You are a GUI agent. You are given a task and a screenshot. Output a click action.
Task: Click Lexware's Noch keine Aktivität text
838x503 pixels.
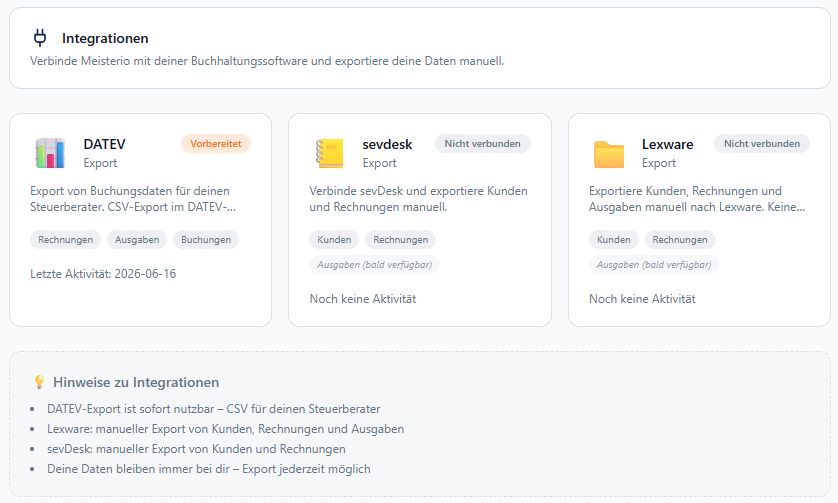point(642,299)
